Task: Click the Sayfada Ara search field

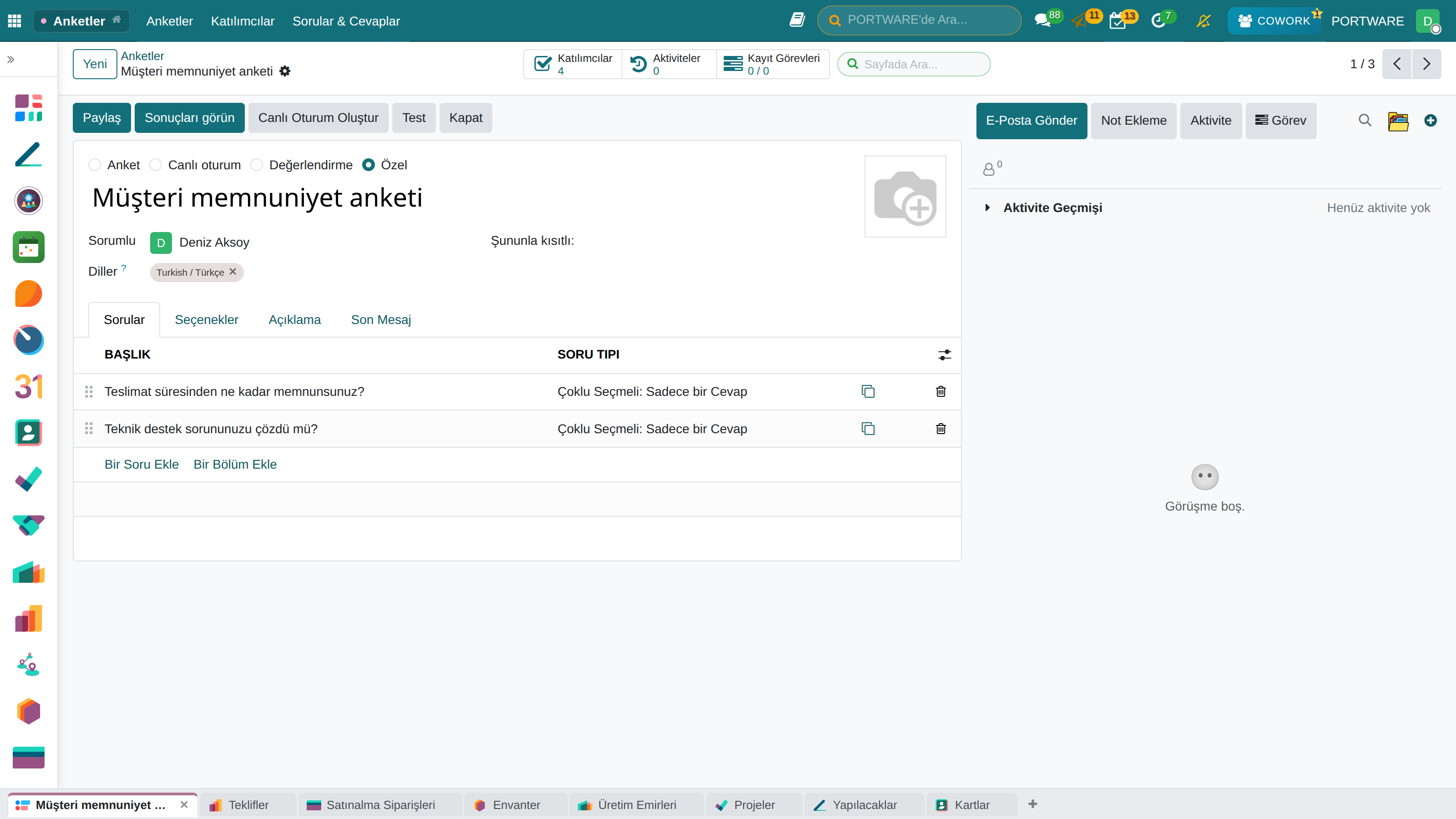Action: 914,64
